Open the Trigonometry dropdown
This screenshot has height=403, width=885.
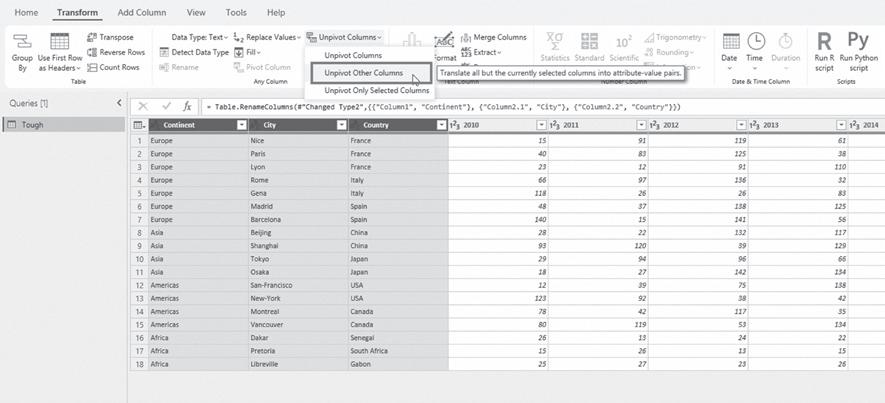674,37
